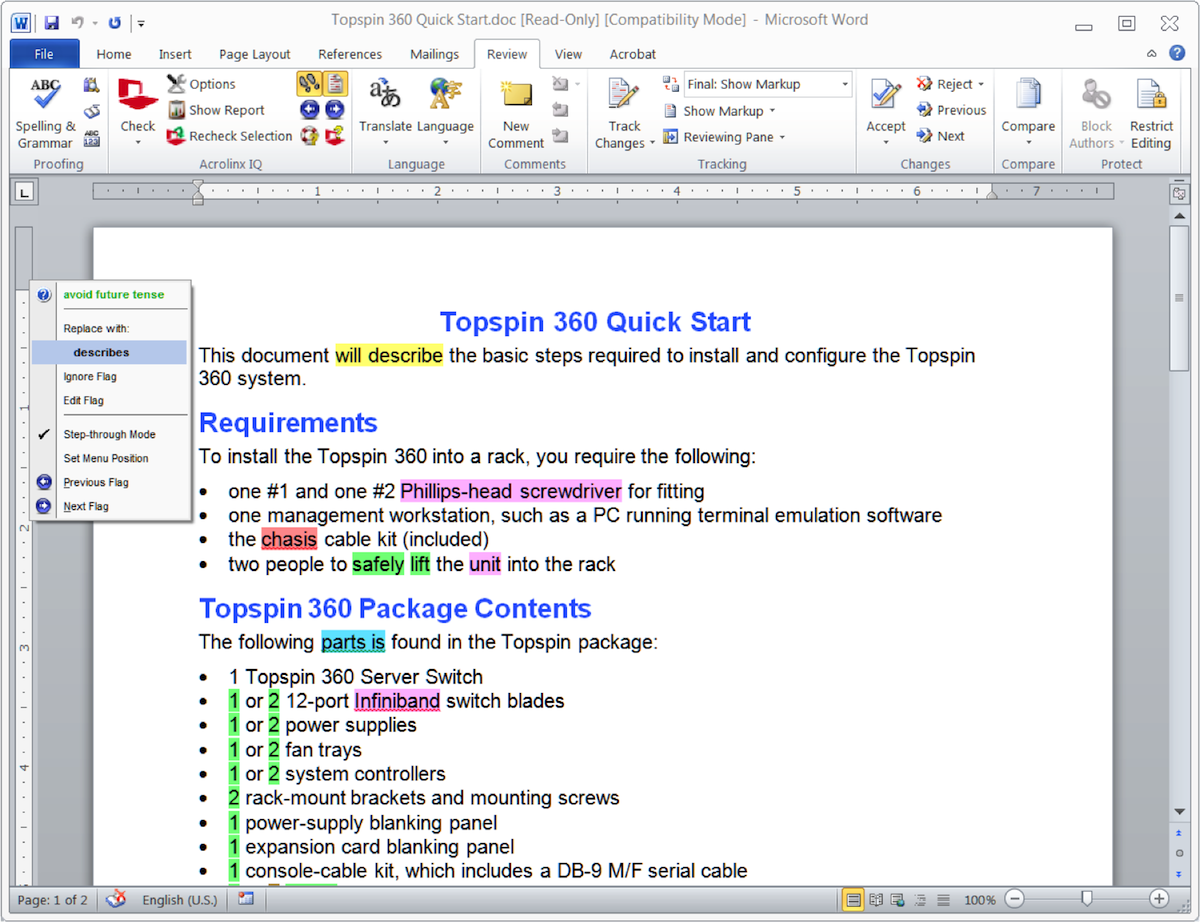Open Acrolinx Options
Screen dimensions: 1200x922
point(202,84)
